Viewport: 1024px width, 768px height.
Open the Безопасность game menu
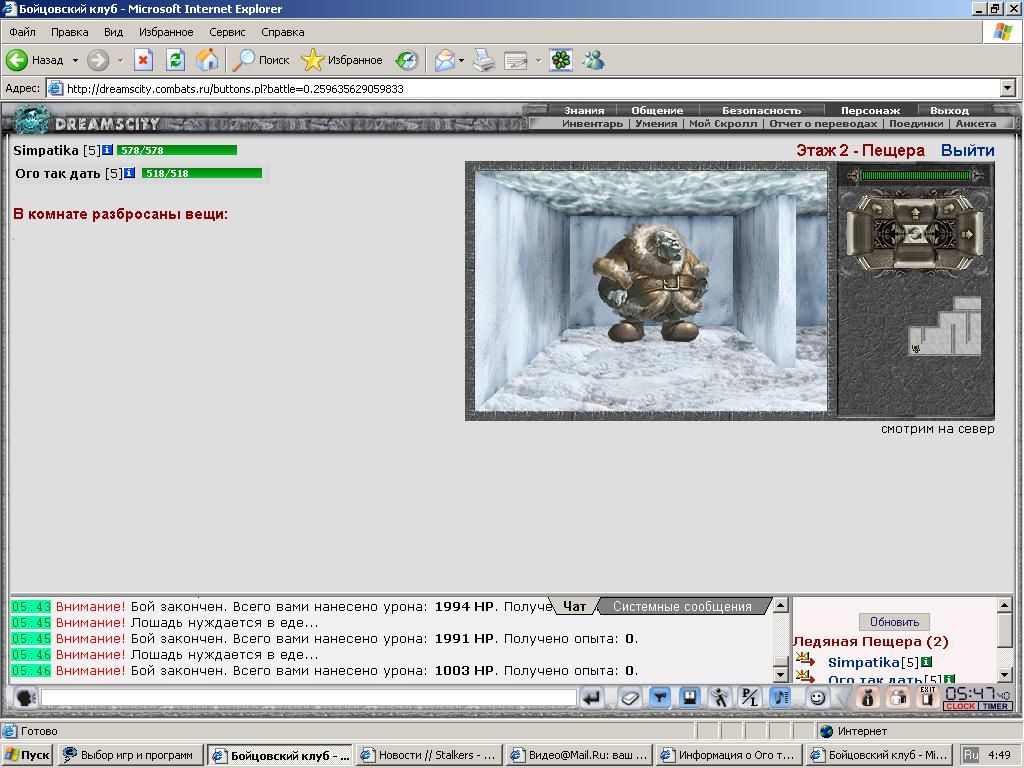point(761,110)
